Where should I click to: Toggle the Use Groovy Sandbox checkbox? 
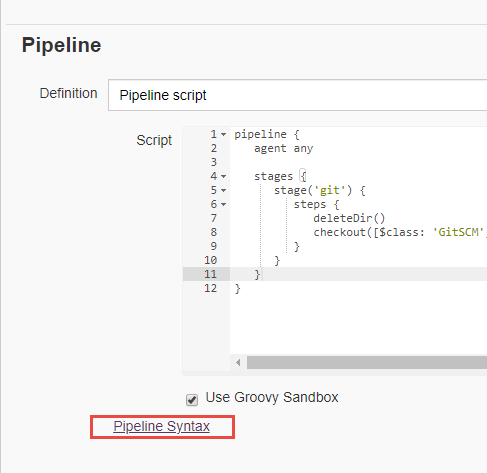[192, 400]
